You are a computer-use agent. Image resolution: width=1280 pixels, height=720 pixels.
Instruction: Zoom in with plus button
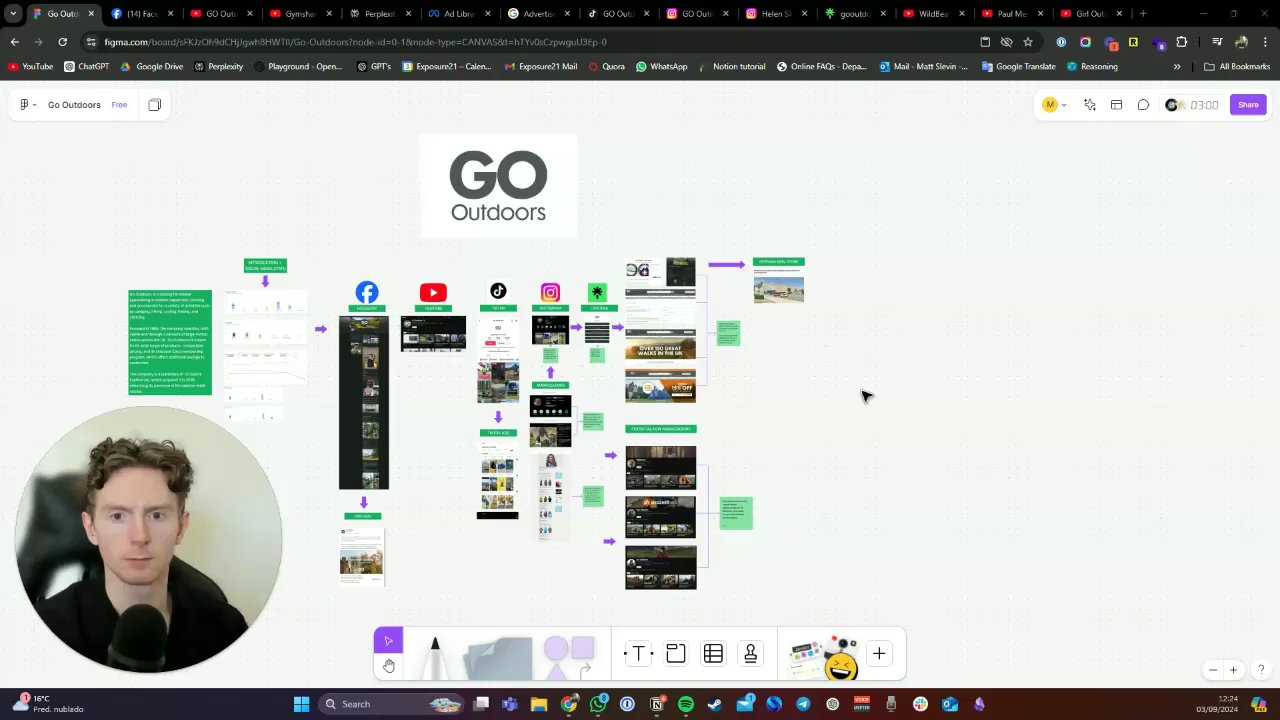point(1233,670)
